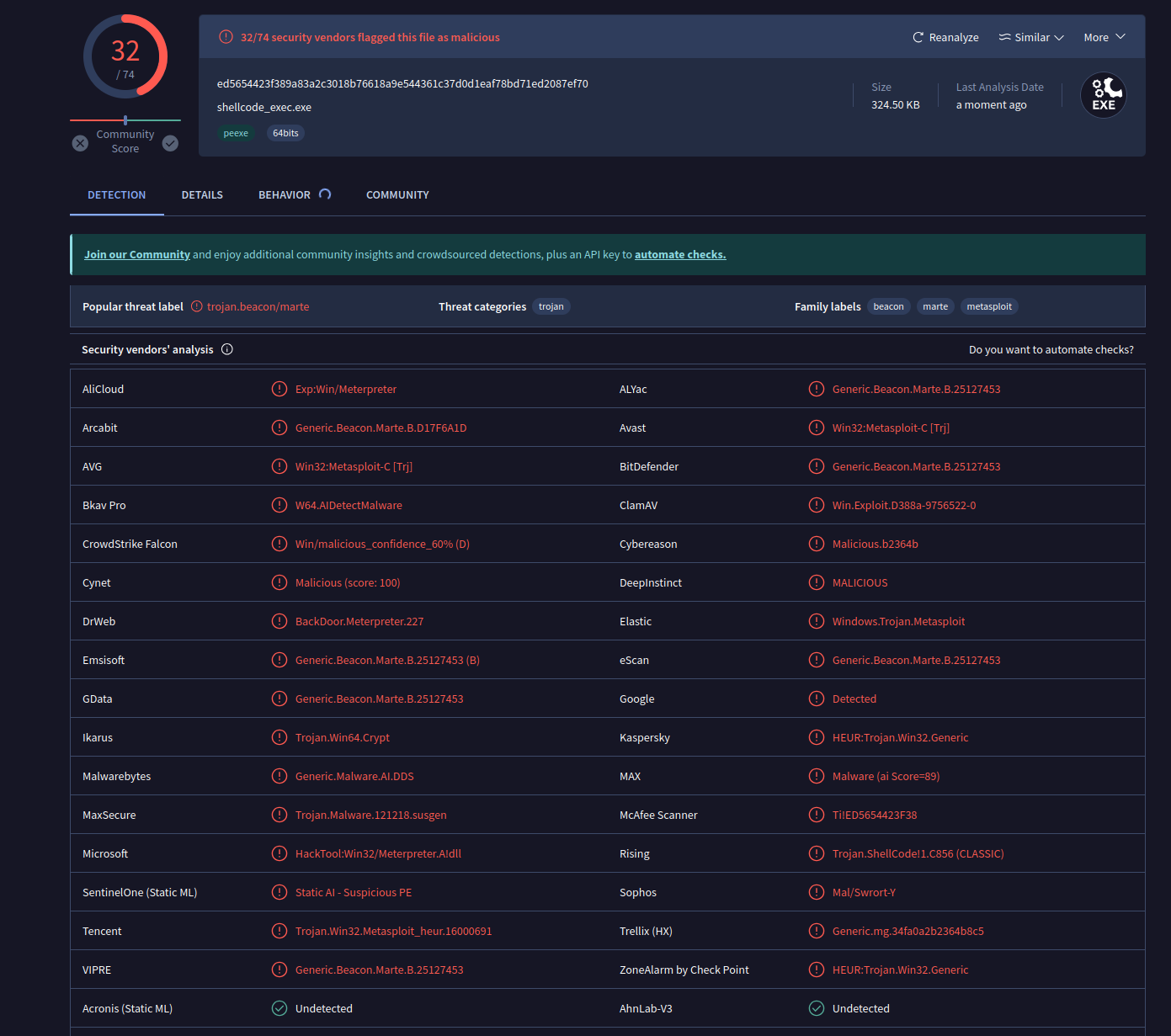Click the EXE file type icon
Viewport: 1171px width, 1036px height.
(1104, 95)
